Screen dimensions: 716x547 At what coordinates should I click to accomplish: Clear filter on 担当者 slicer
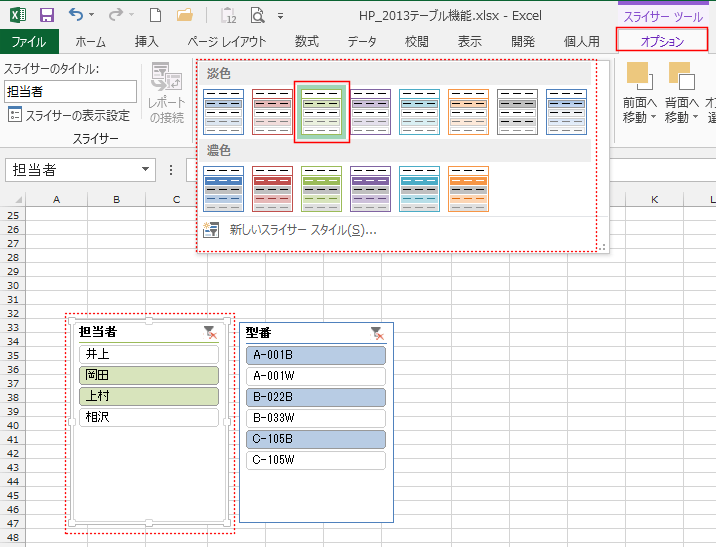(209, 332)
